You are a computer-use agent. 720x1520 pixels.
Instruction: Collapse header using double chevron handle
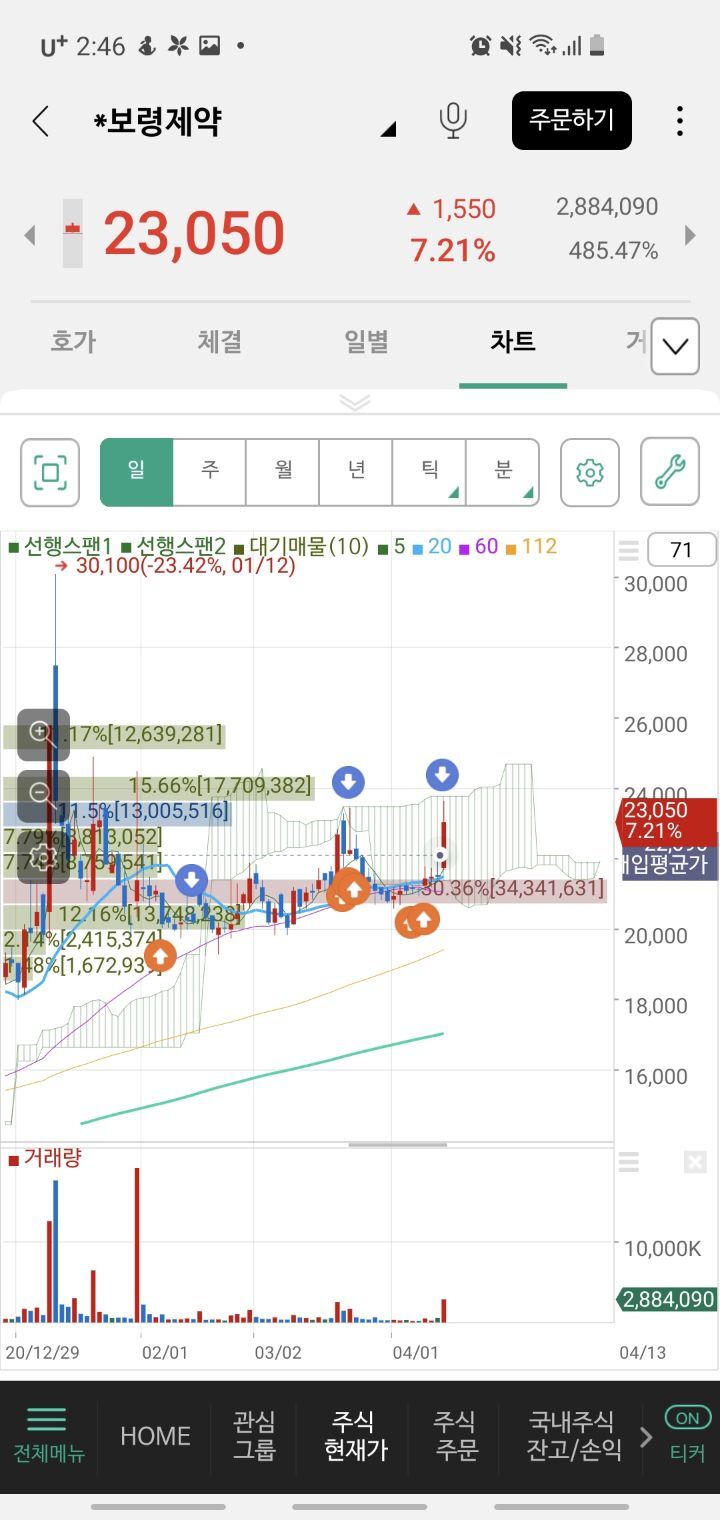pyautogui.click(x=355, y=402)
